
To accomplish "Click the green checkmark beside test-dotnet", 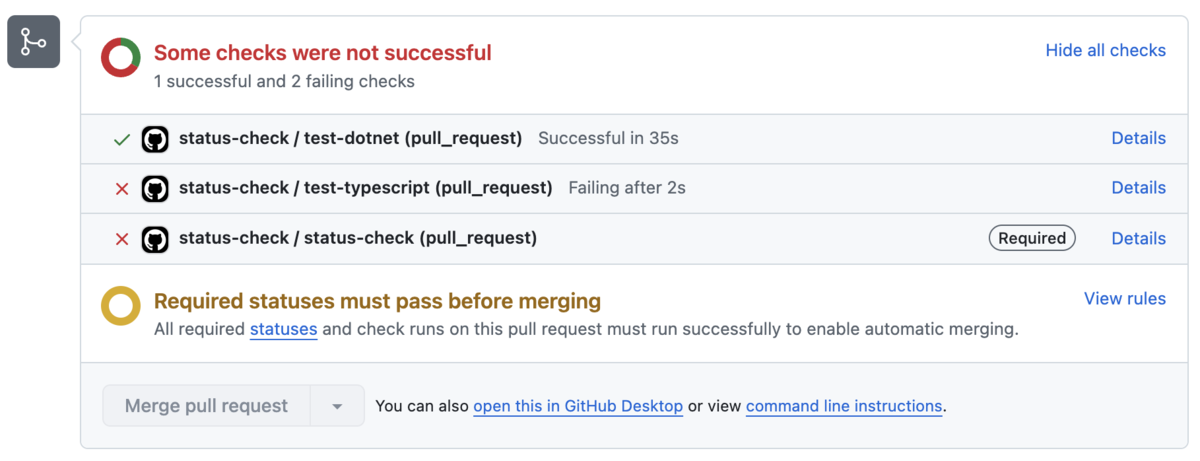I will (x=122, y=139).
